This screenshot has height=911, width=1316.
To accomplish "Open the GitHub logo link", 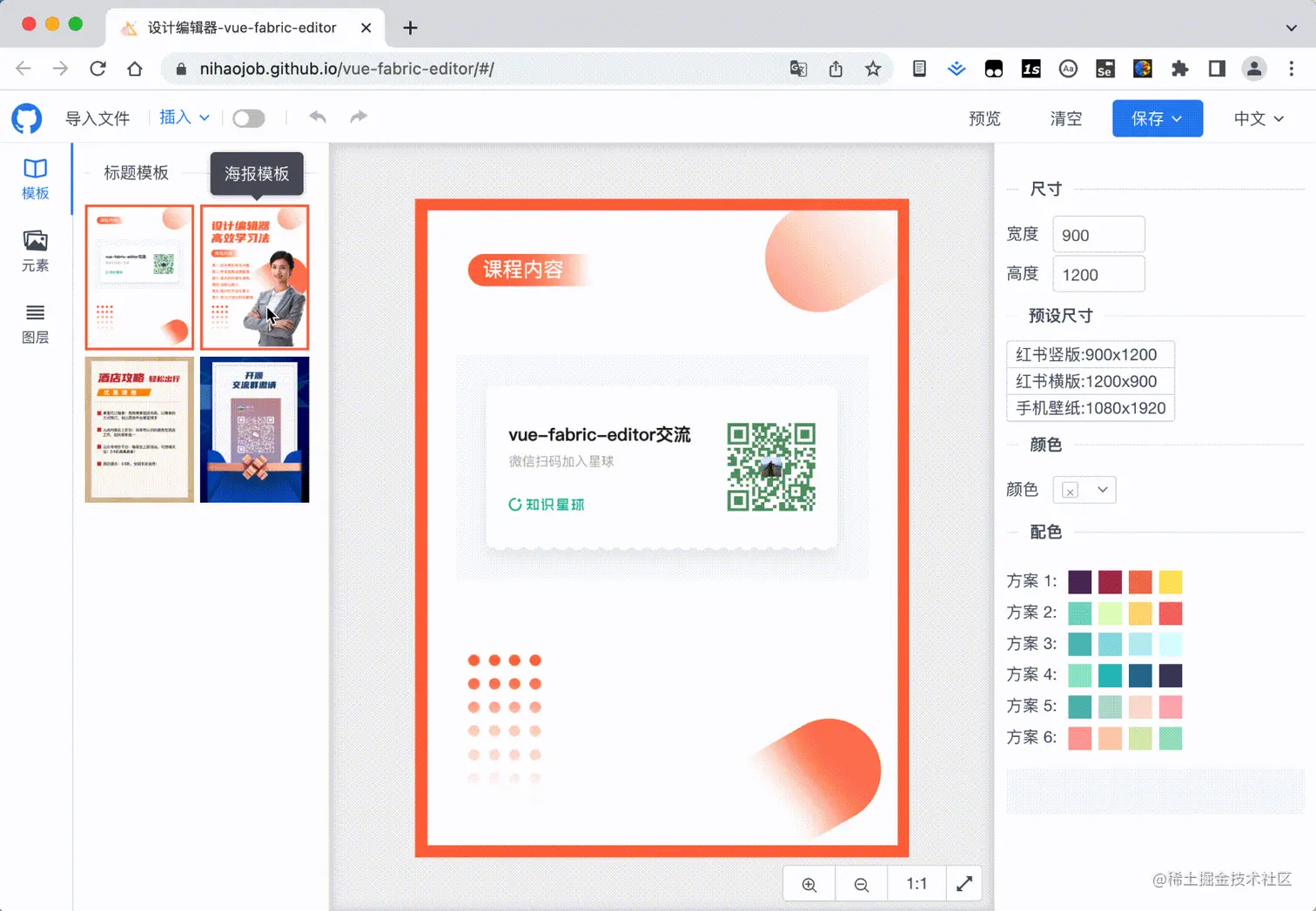I will tap(27, 118).
